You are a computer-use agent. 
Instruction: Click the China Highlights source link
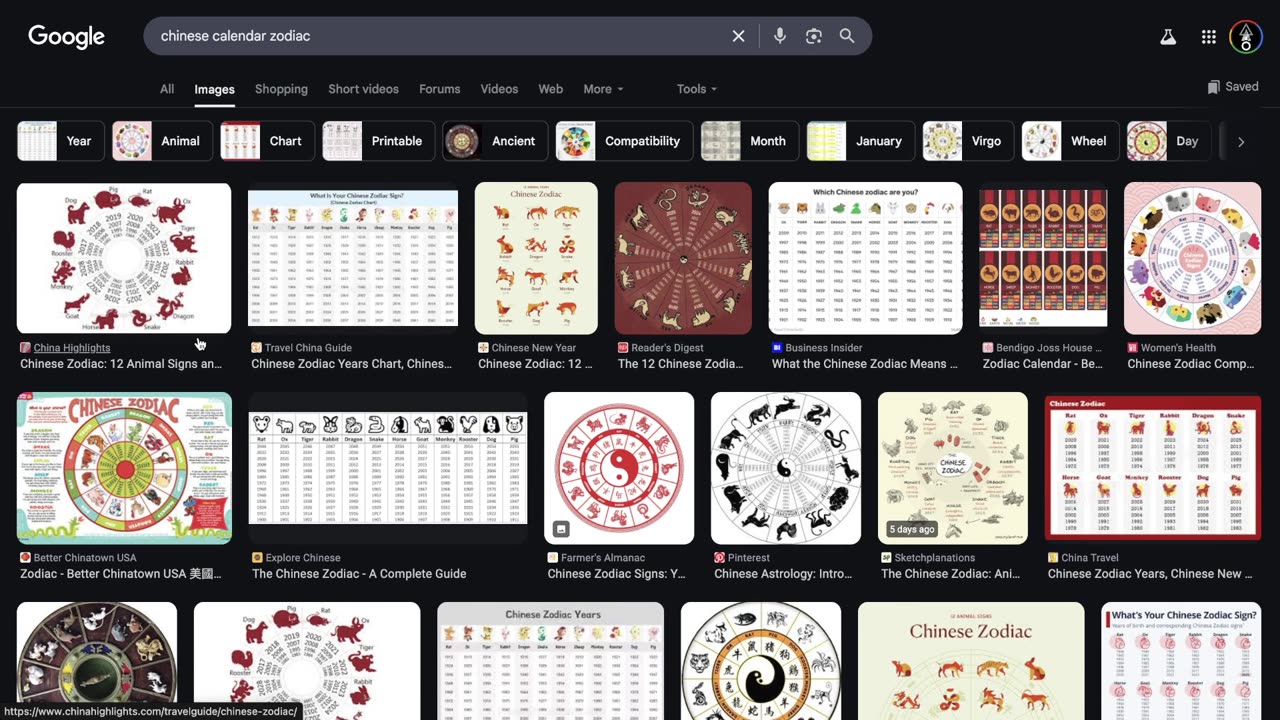[x=72, y=348]
